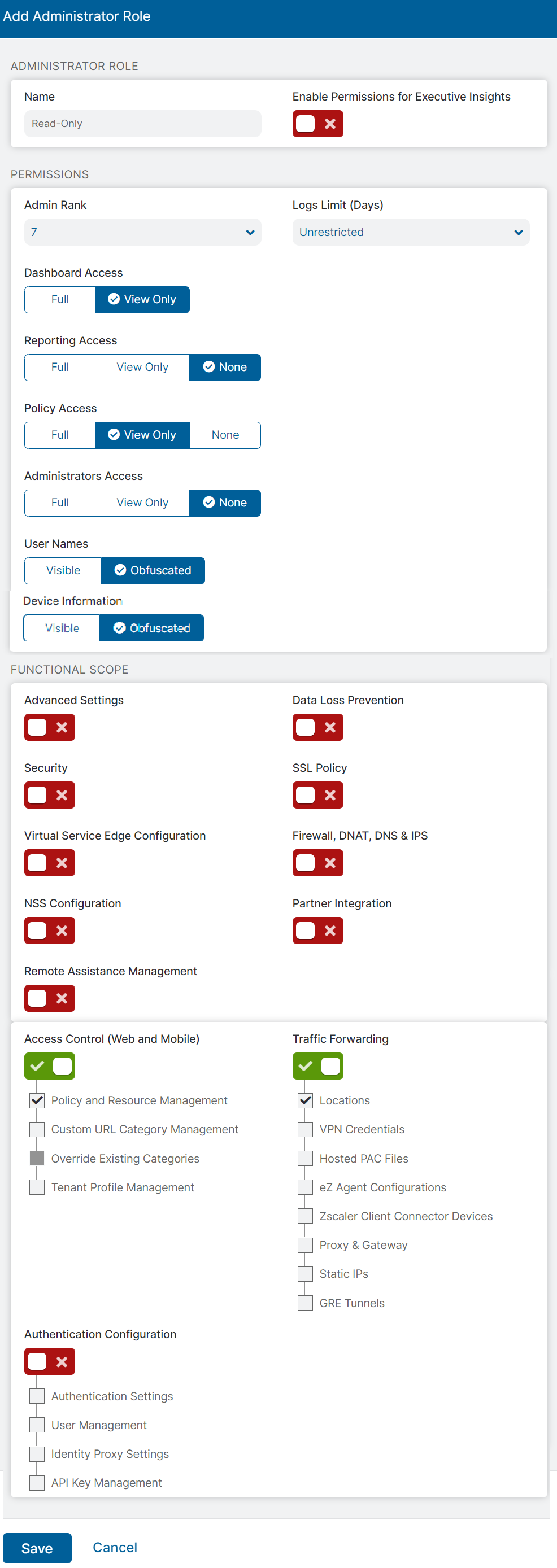
Task: Click the Save button
Action: click(37, 1548)
